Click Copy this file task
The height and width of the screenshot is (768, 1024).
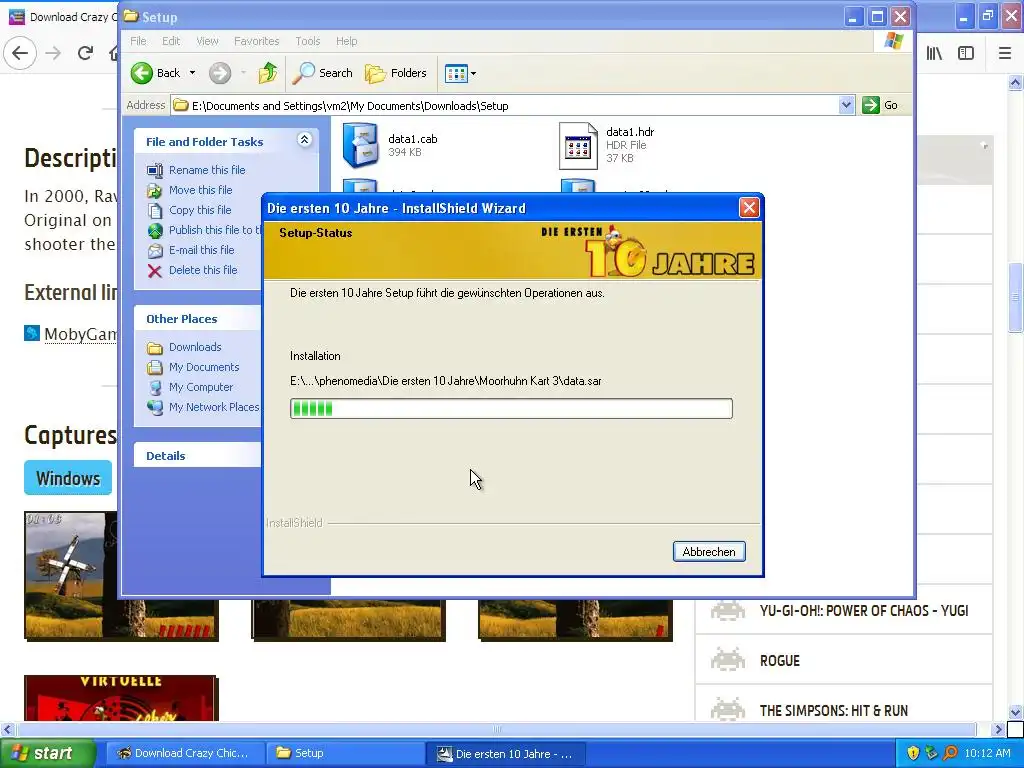pyautogui.click(x=200, y=210)
